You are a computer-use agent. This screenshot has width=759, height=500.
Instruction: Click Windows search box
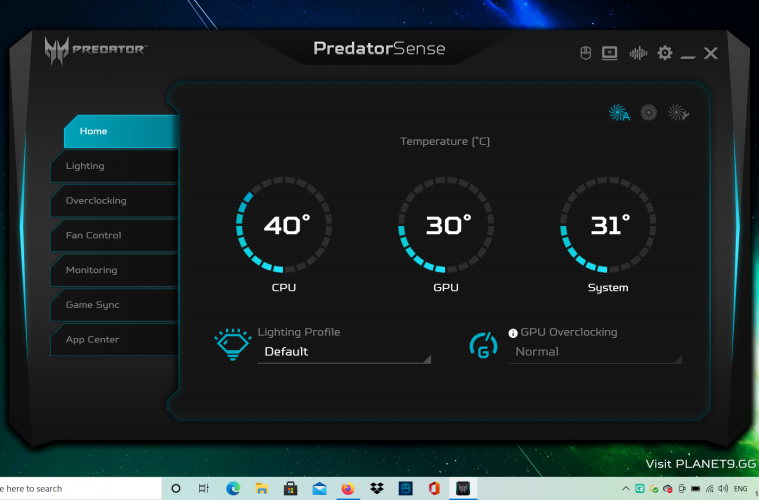tap(80, 488)
